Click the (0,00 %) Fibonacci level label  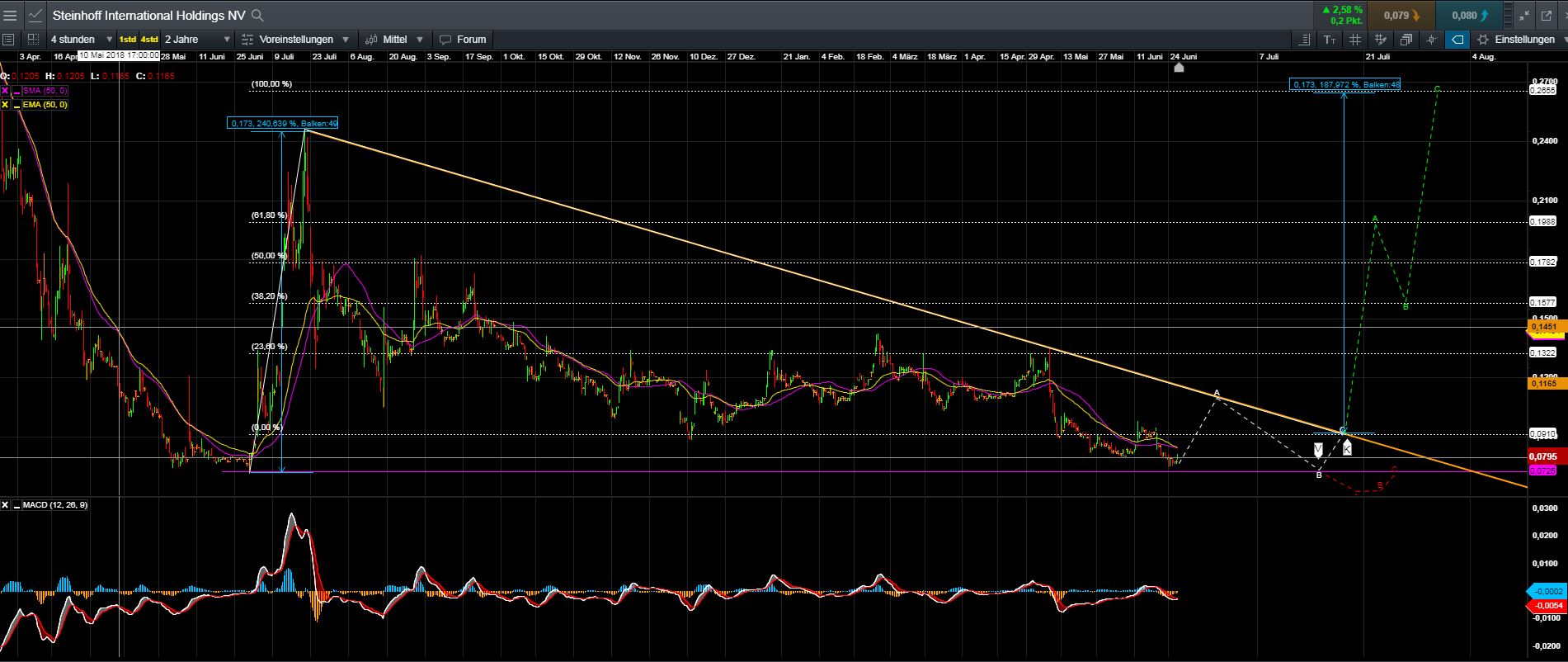pos(266,428)
